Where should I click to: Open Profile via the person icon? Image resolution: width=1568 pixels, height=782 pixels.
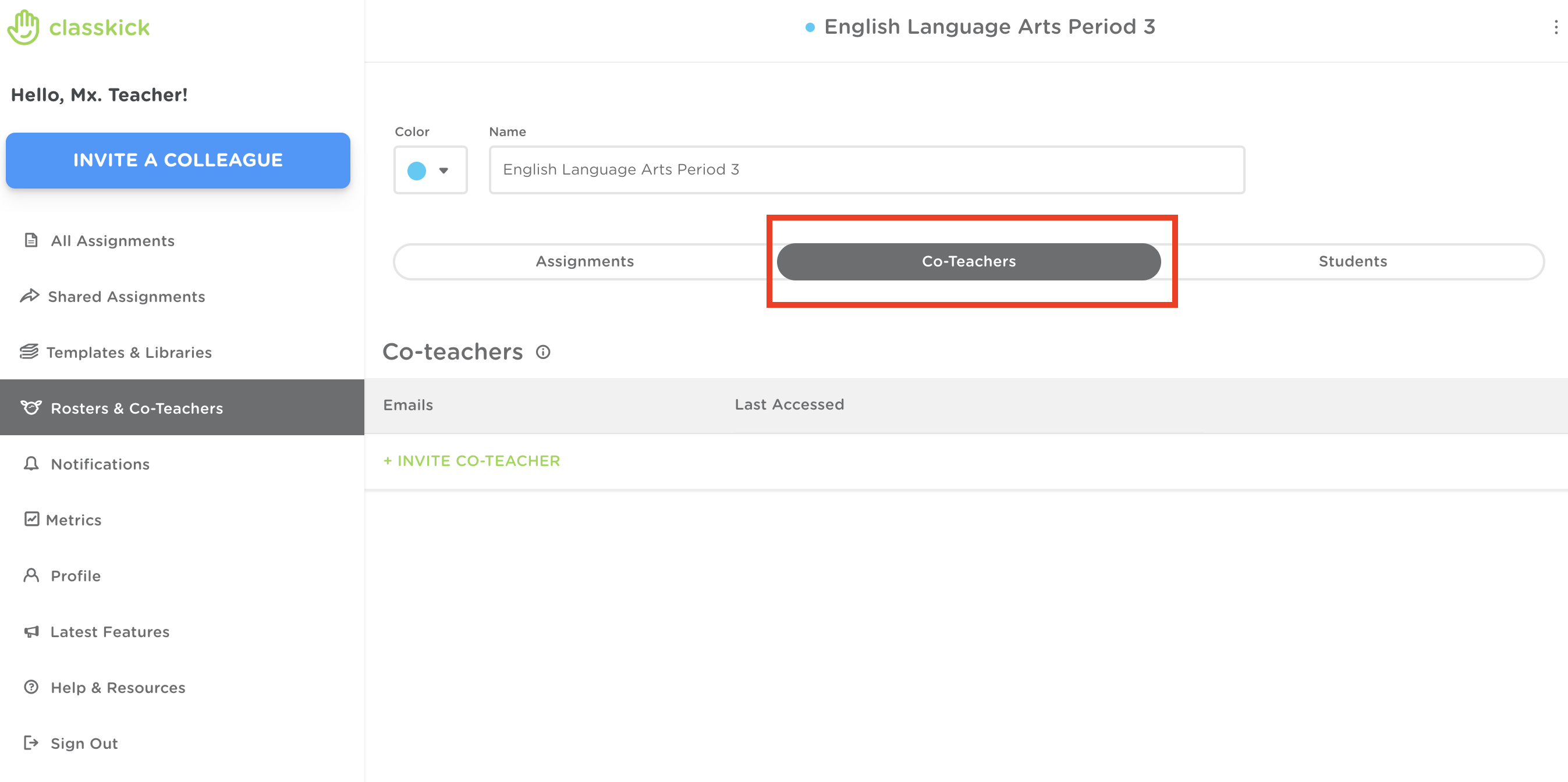[31, 575]
